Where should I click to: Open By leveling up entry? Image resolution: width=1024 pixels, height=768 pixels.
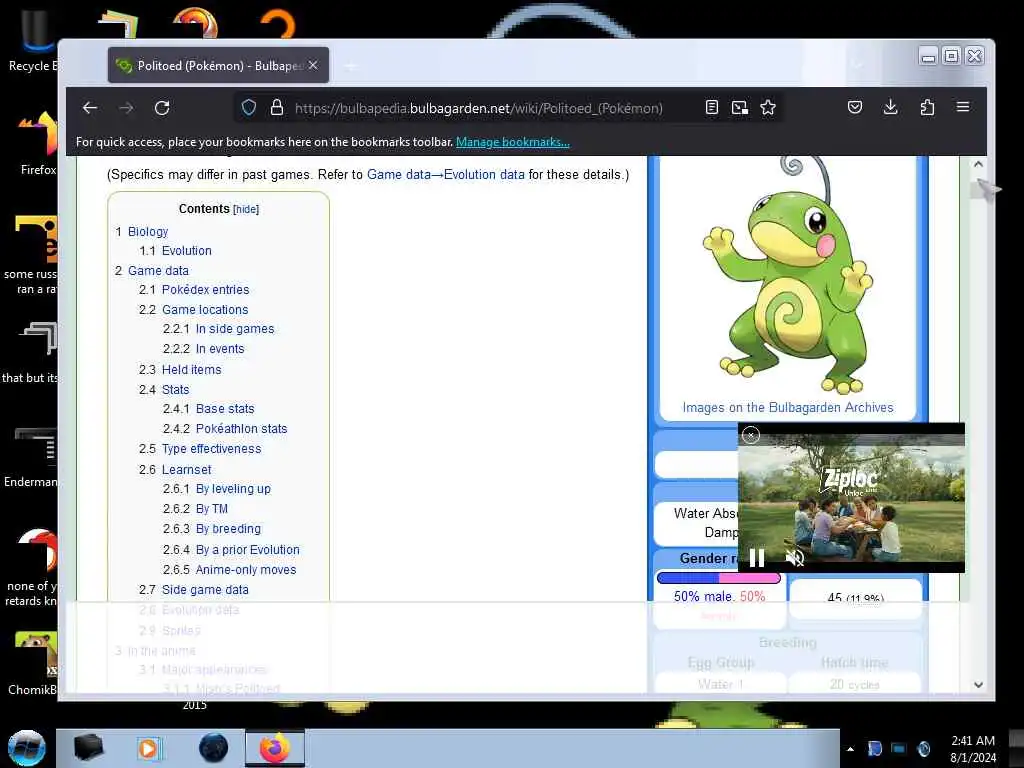pos(232,488)
